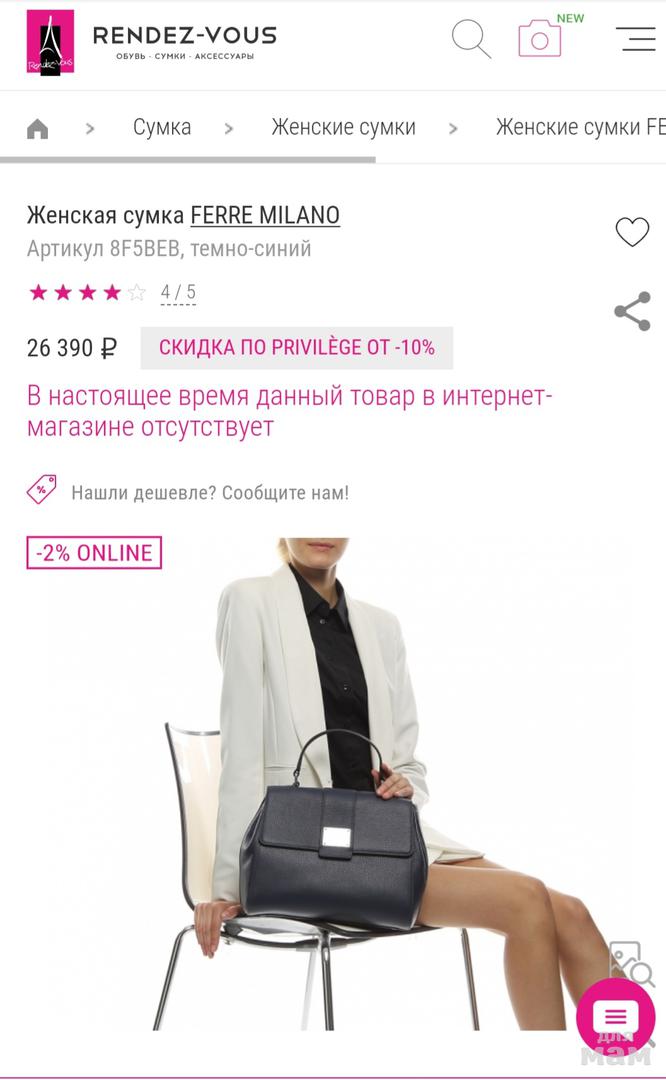Open the Женские сумки breadcrumb
Viewport: 666px width, 1080px height.
pyautogui.click(x=343, y=127)
